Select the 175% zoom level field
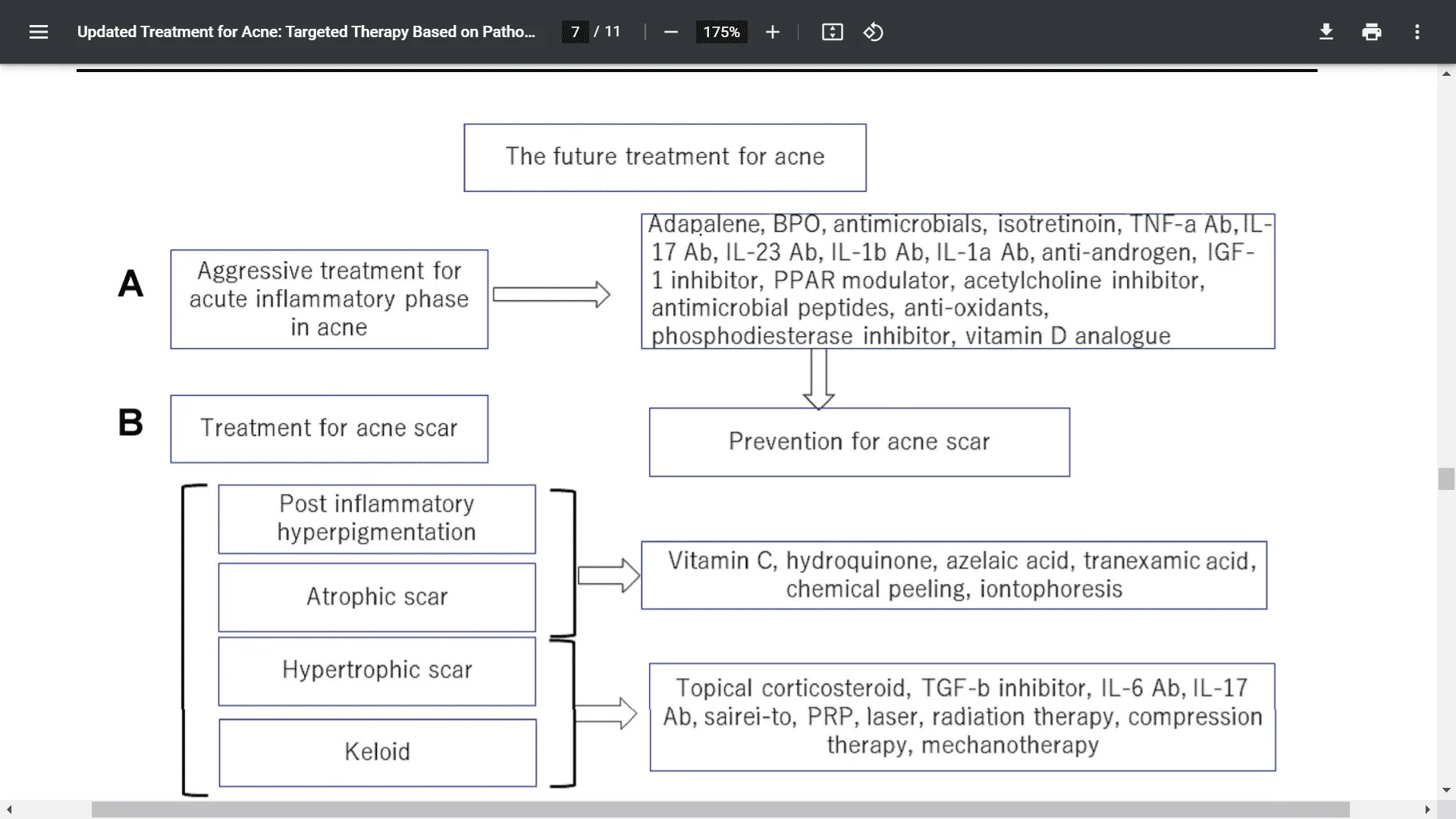Viewport: 1456px width, 819px height. (x=721, y=32)
